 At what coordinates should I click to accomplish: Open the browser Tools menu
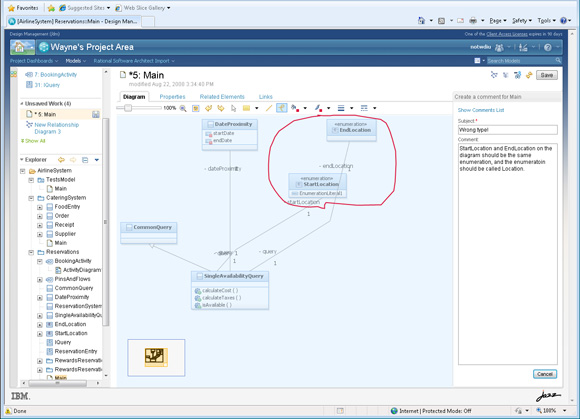[x=546, y=21]
